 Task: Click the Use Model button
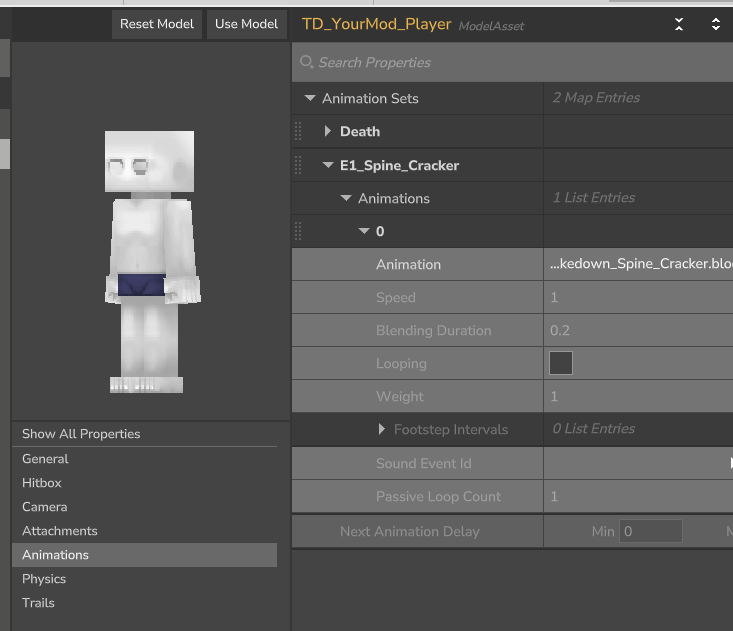pyautogui.click(x=246, y=24)
